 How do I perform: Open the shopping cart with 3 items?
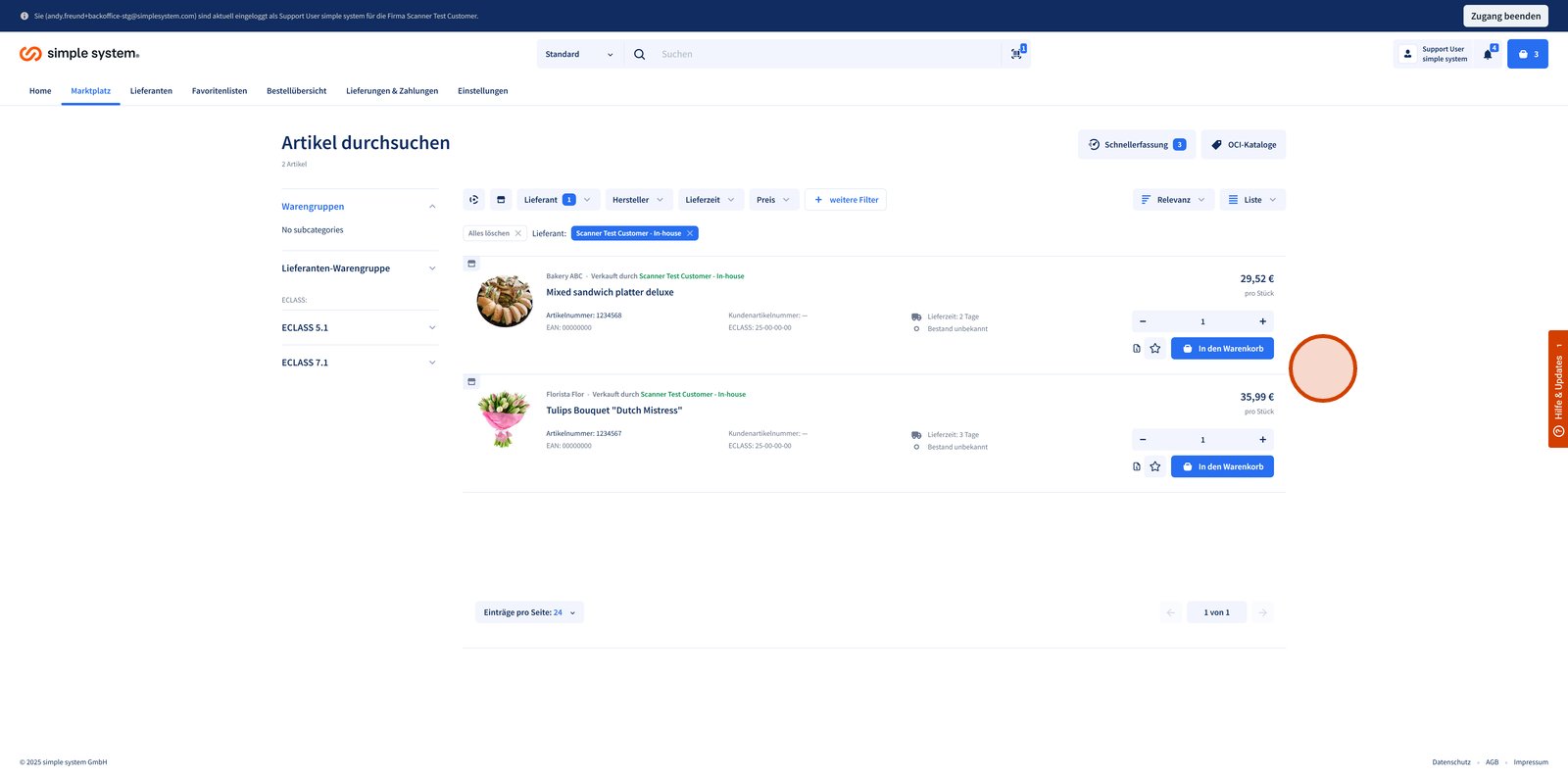click(1527, 54)
